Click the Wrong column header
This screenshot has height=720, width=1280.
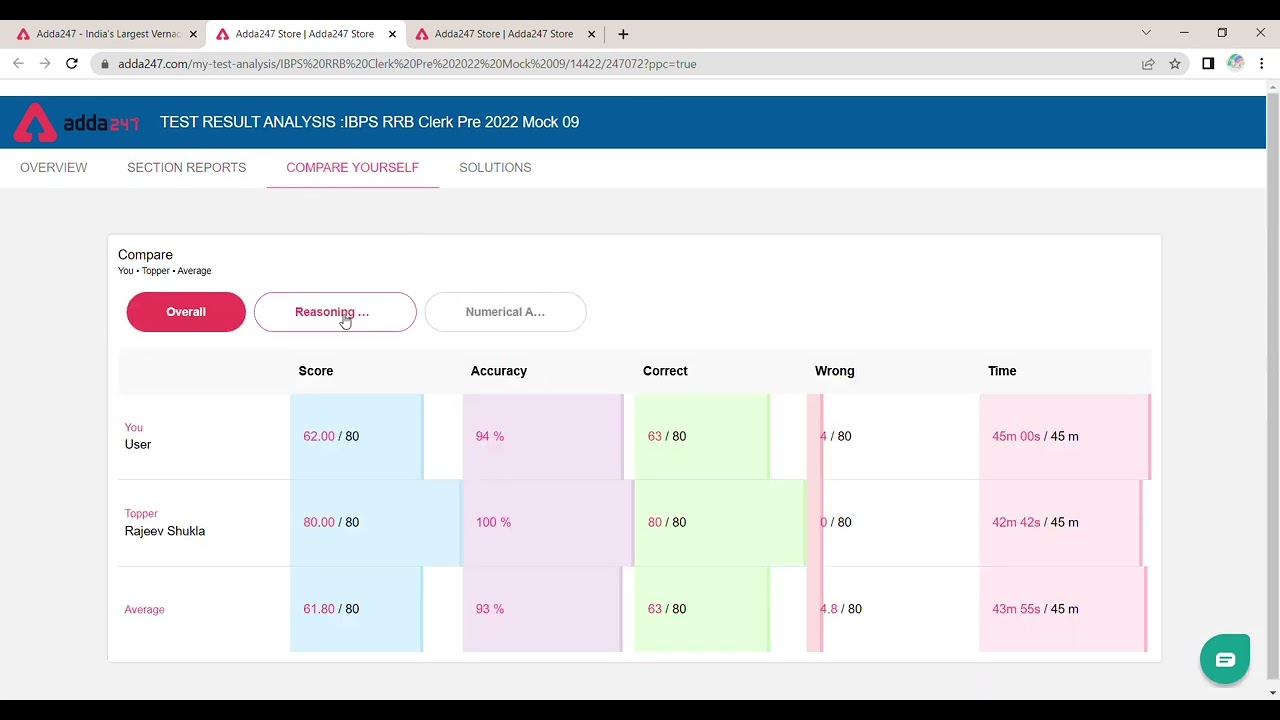[835, 371]
